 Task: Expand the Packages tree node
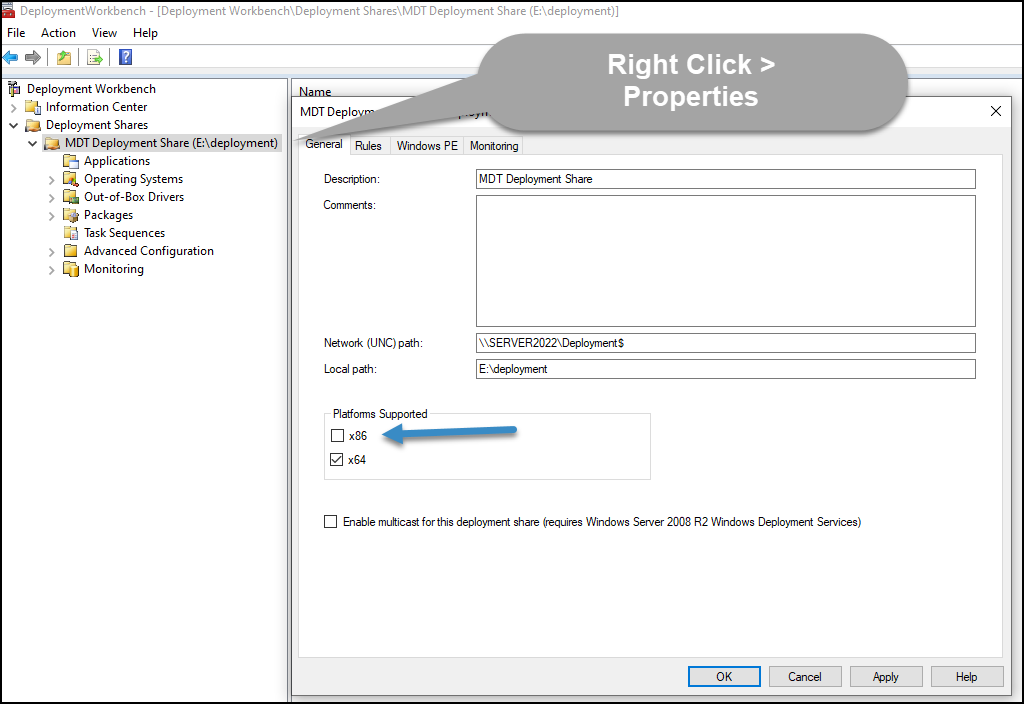tap(52, 215)
